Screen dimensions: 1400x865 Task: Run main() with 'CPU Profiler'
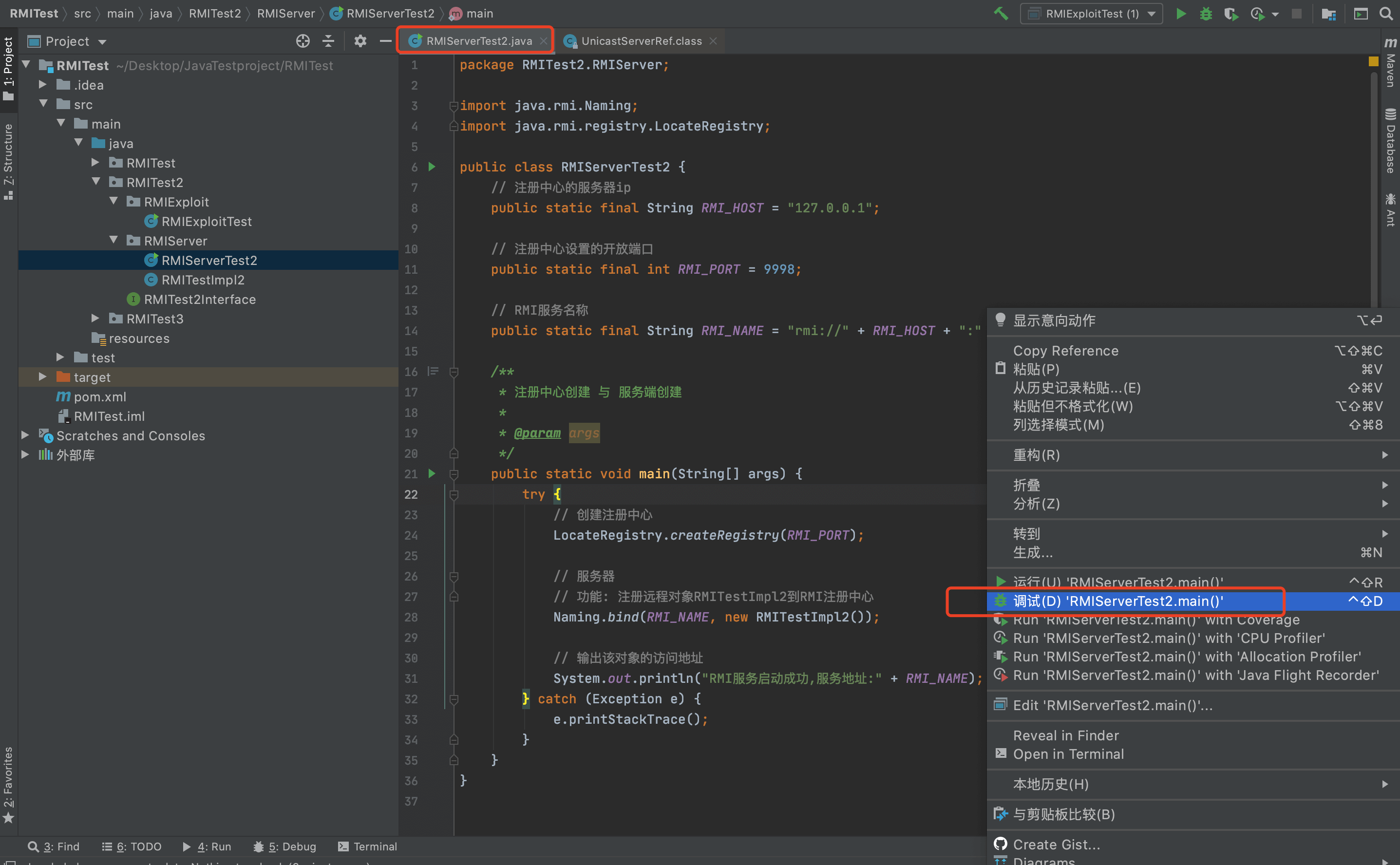[1193, 638]
